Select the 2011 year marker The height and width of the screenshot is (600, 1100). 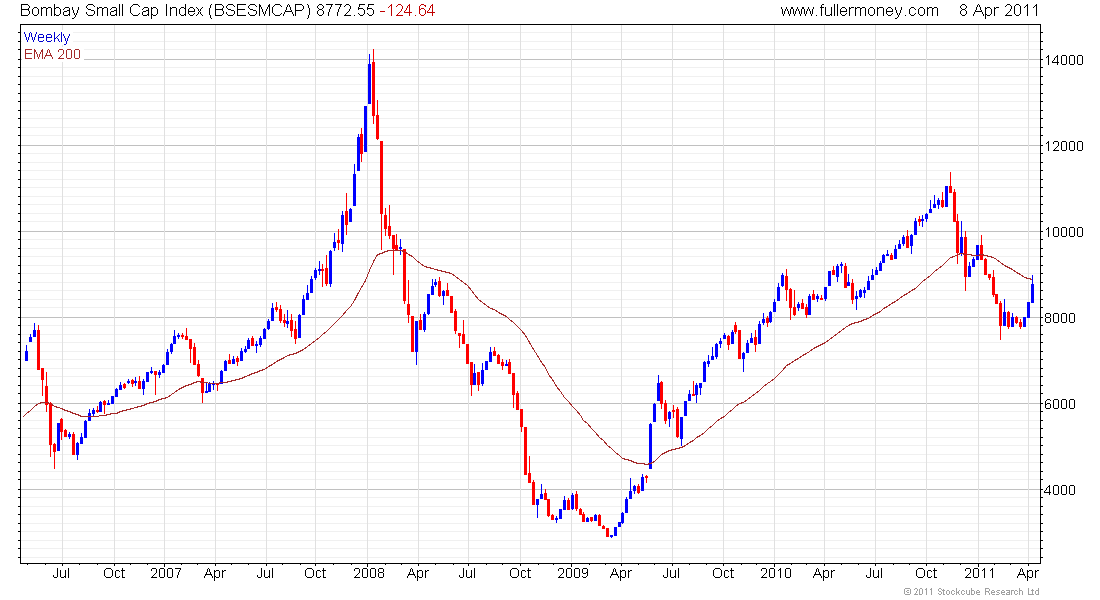click(x=979, y=573)
